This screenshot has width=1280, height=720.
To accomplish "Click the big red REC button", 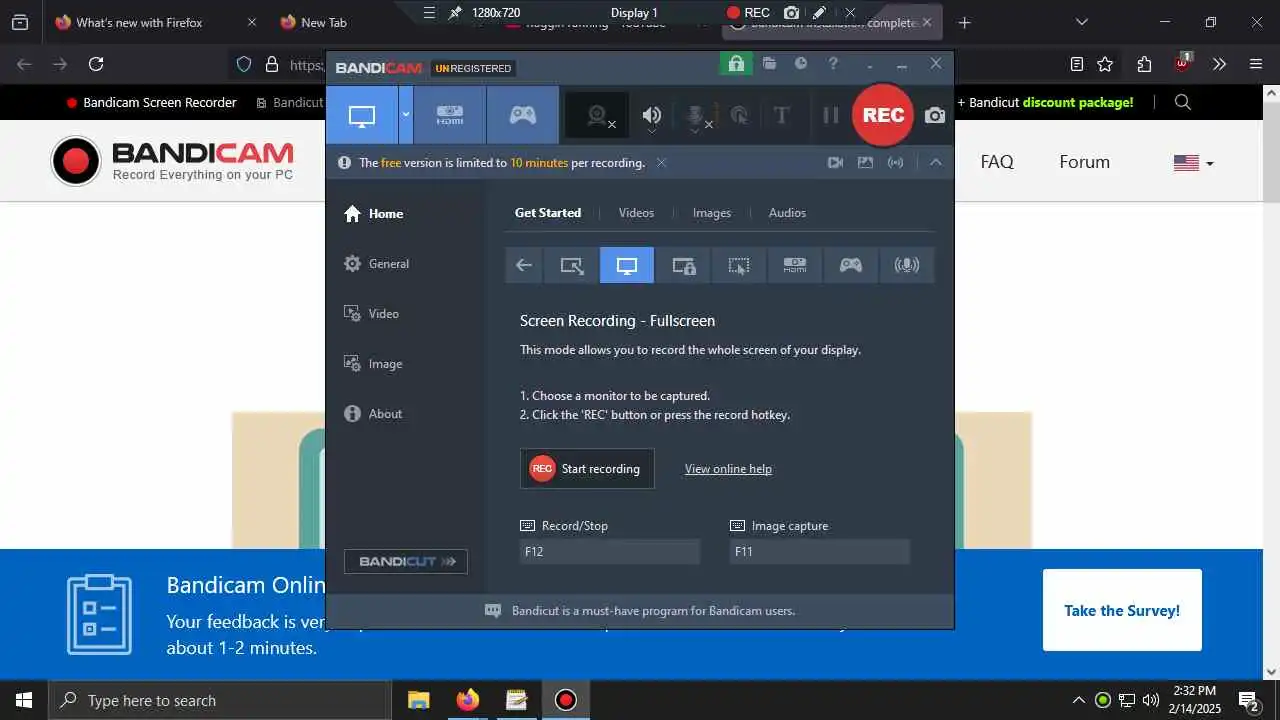I will point(883,115).
